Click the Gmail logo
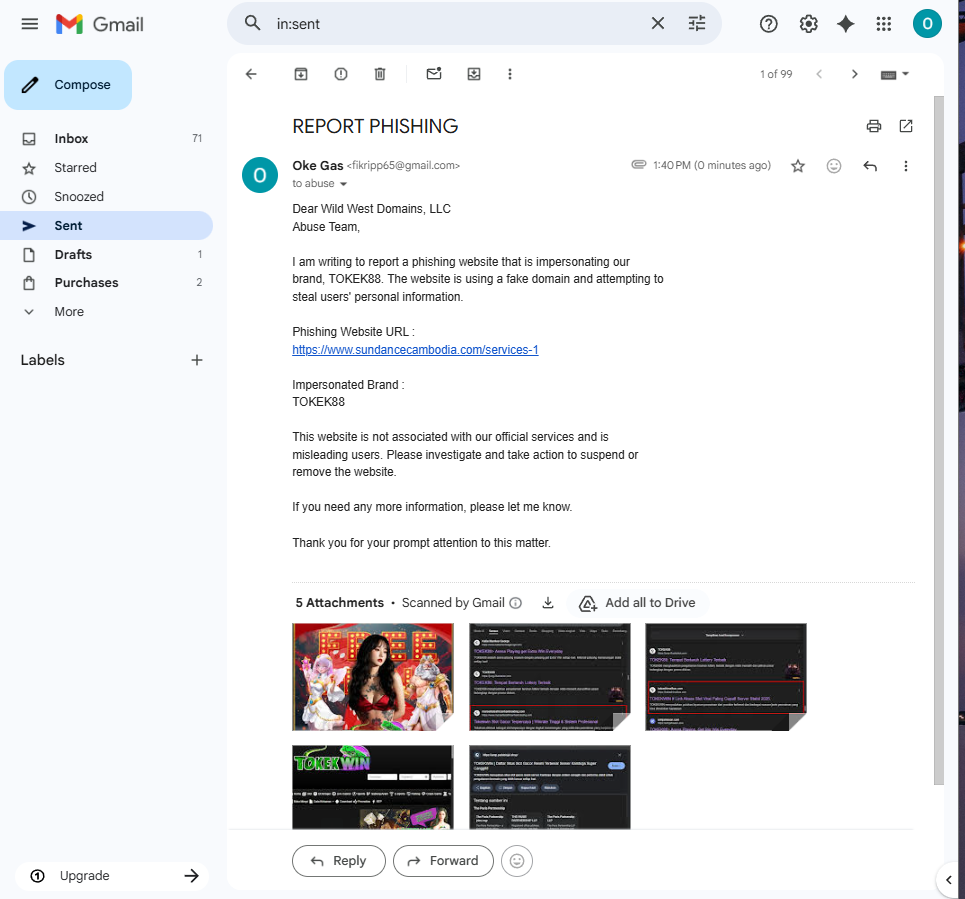 (x=100, y=24)
